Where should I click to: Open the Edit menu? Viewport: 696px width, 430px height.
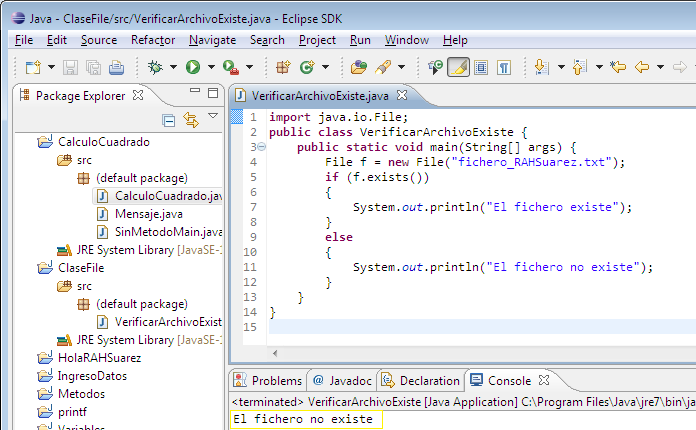pyautogui.click(x=57, y=40)
